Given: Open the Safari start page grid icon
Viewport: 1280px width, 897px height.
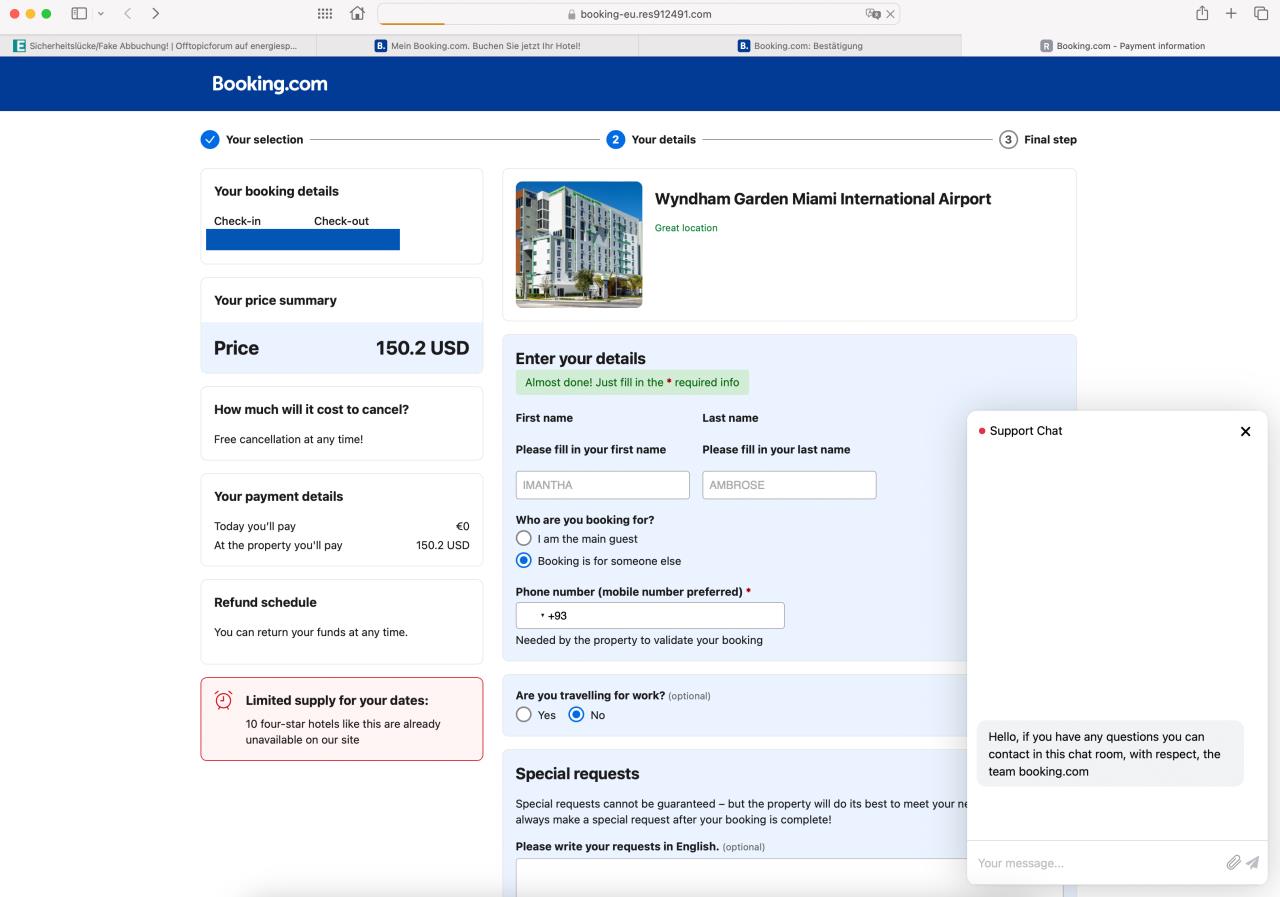Looking at the screenshot, I should coord(324,14).
